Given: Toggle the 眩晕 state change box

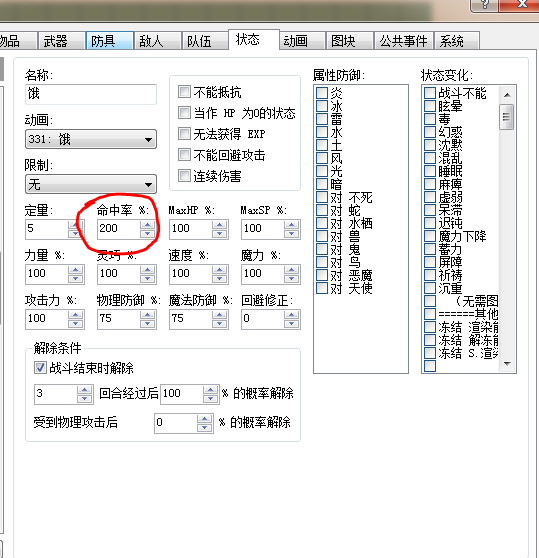Looking at the screenshot, I should (x=430, y=106).
